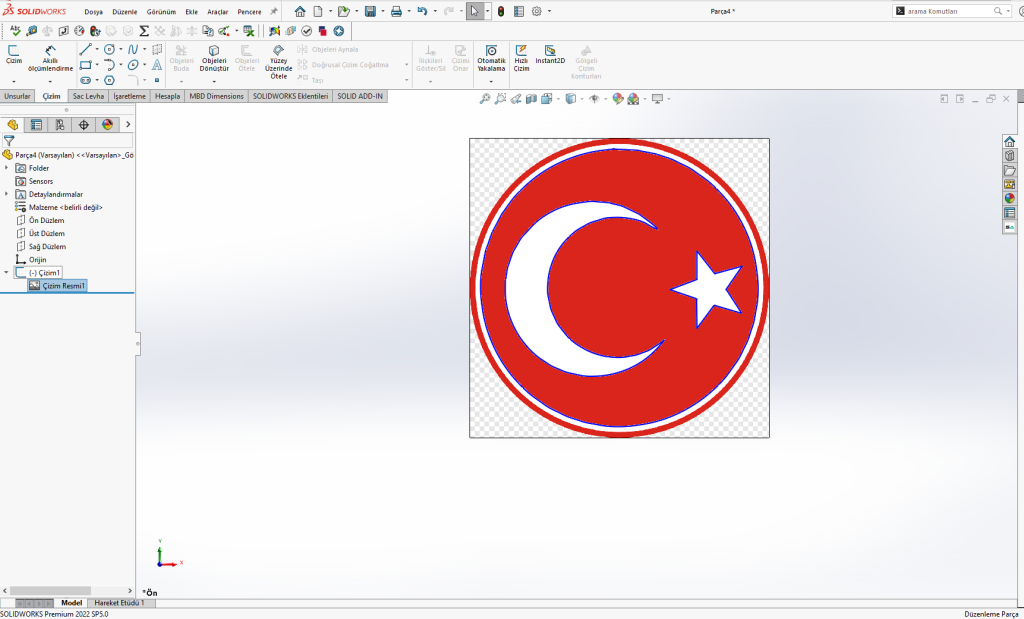Viewport: 1024px width, 619px height.
Task: Toggle Instant2D mode on or off
Action: click(x=550, y=54)
